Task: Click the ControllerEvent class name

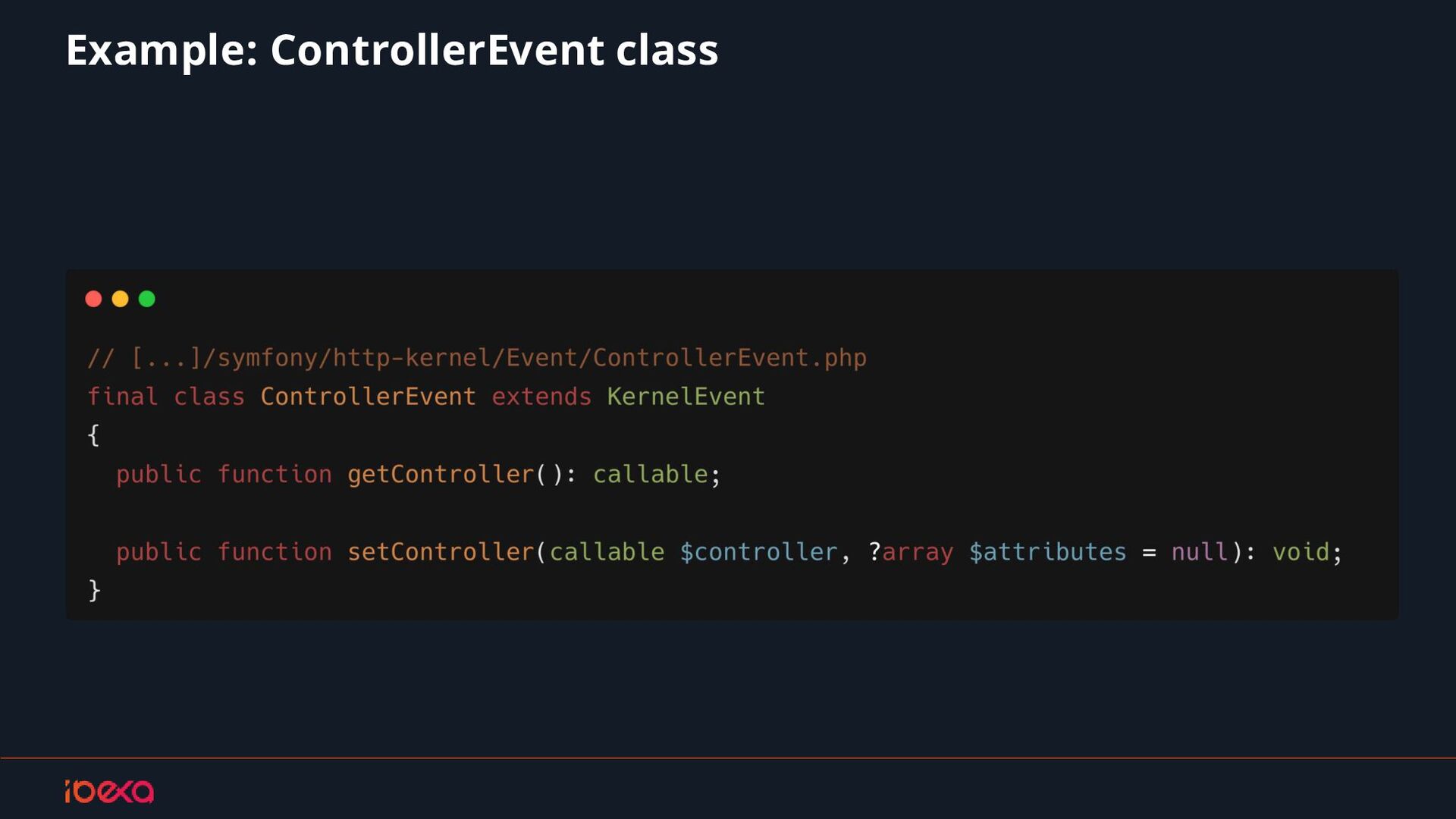Action: tap(368, 396)
